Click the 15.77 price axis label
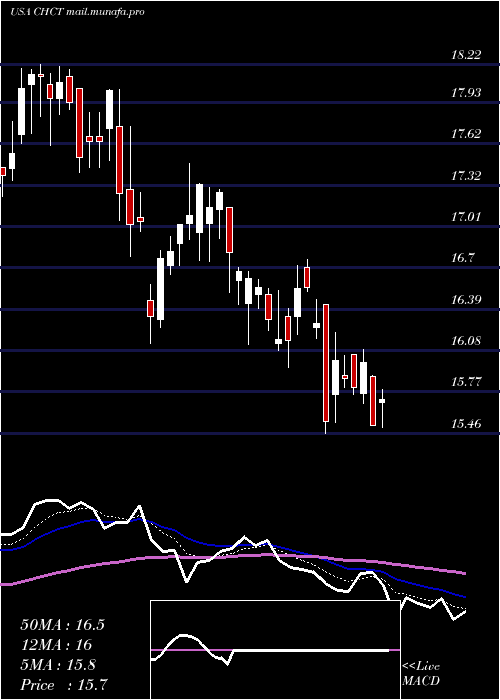Screen dimensions: 500x700 (x=467, y=382)
